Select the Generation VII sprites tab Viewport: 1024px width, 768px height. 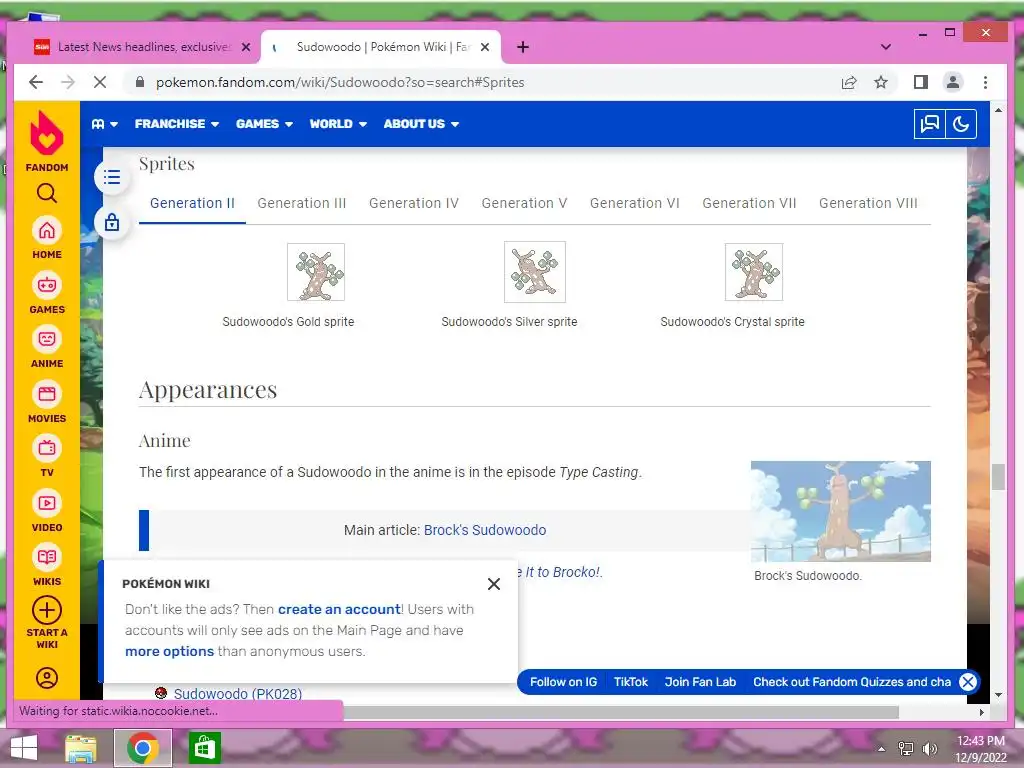749,204
